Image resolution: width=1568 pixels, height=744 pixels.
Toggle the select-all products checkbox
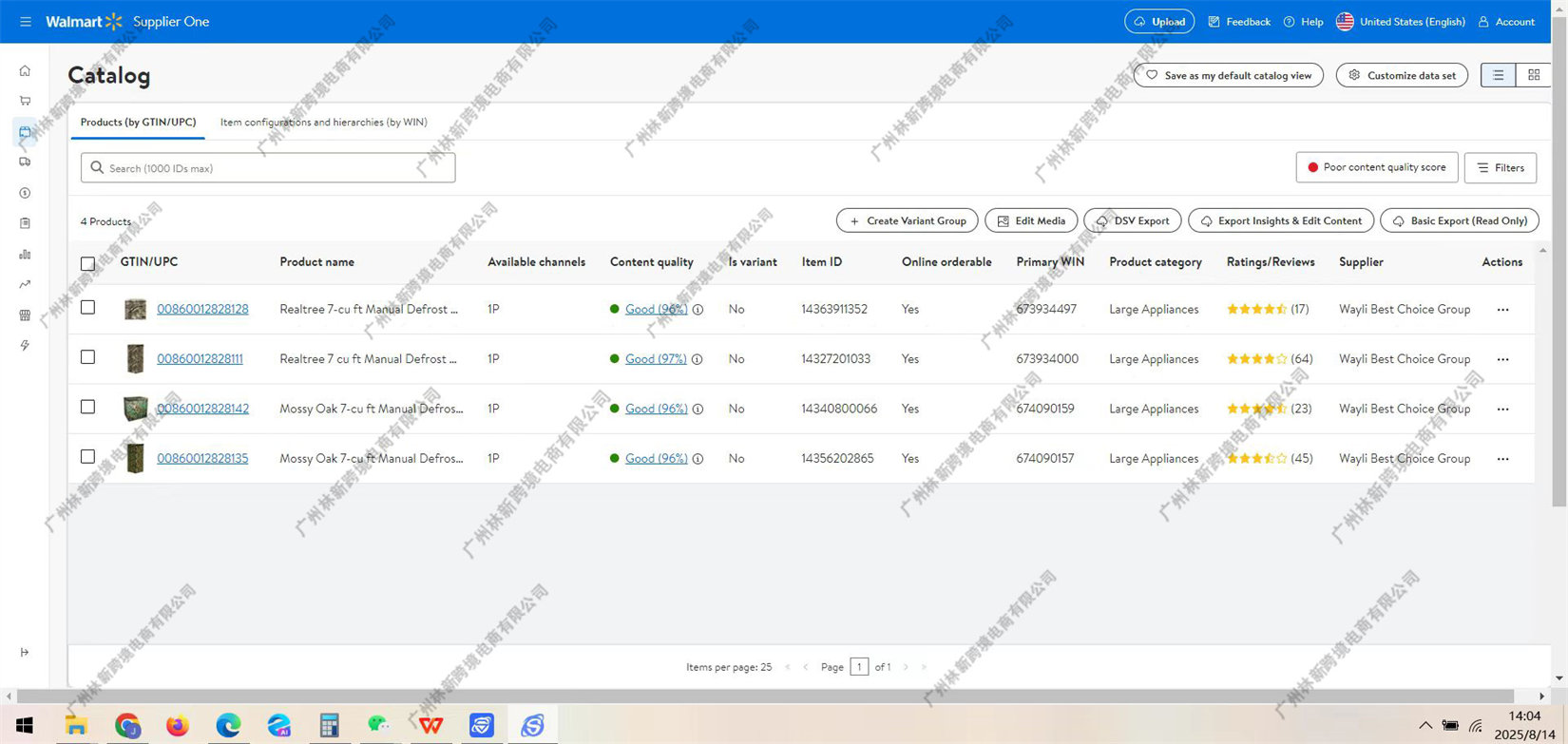coord(87,263)
